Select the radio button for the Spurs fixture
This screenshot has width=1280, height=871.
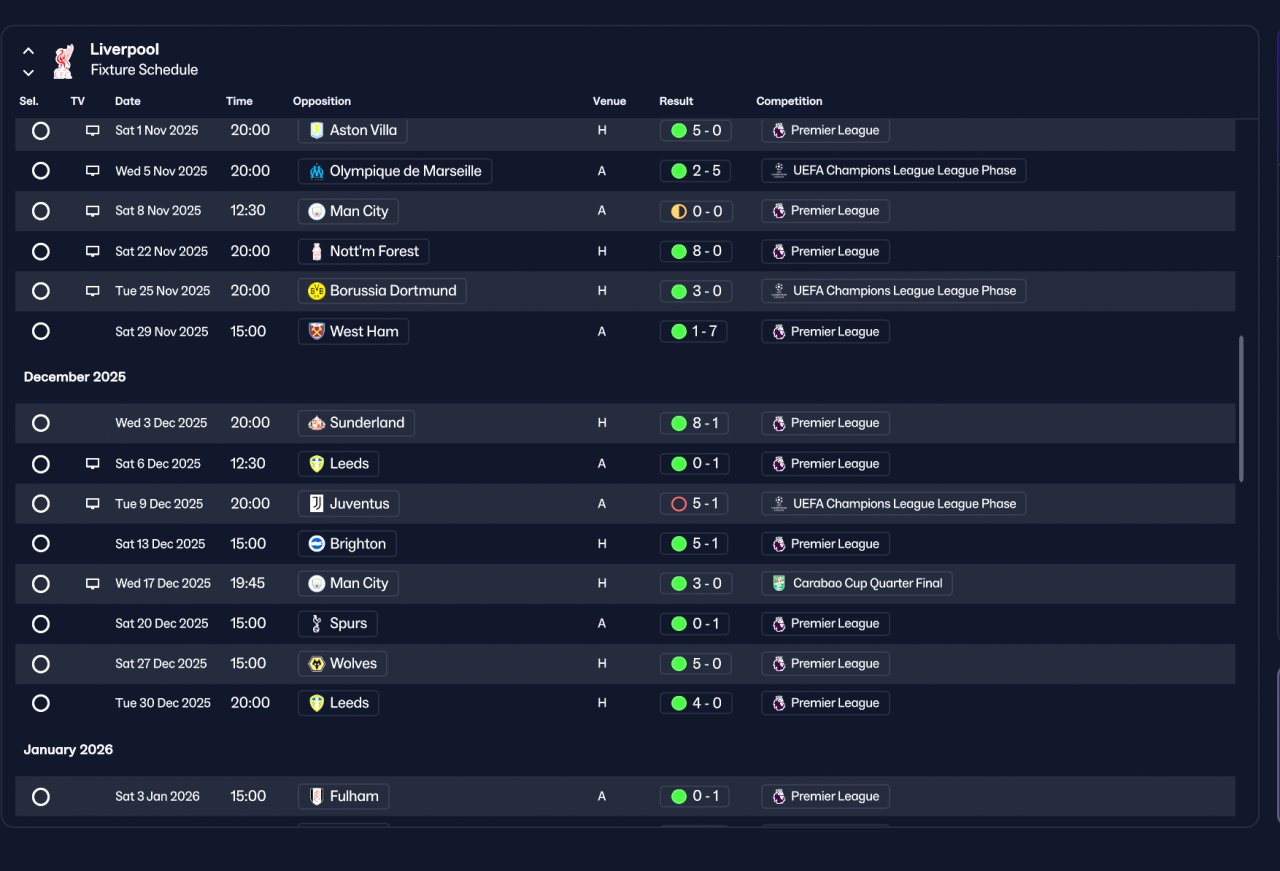[x=41, y=624]
